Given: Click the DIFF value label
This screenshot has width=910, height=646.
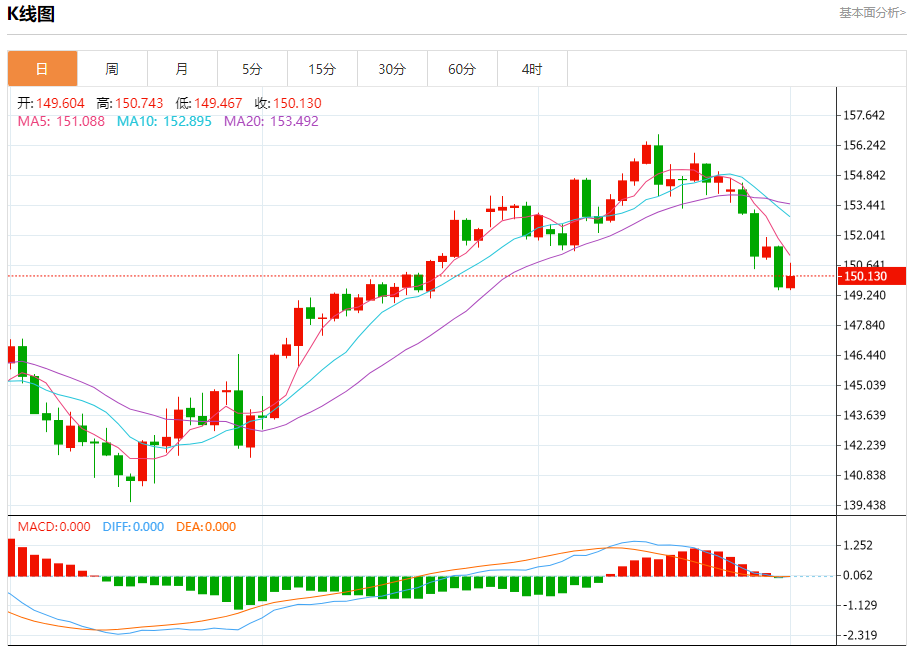Looking at the screenshot, I should coord(133,527).
